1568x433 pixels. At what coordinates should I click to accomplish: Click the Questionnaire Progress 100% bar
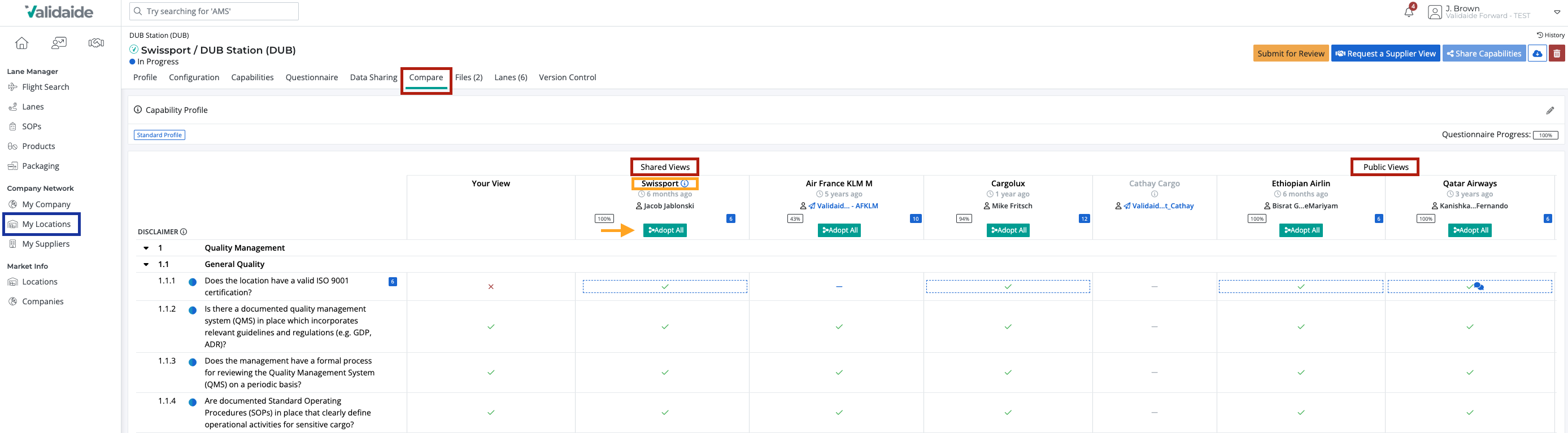[1545, 135]
